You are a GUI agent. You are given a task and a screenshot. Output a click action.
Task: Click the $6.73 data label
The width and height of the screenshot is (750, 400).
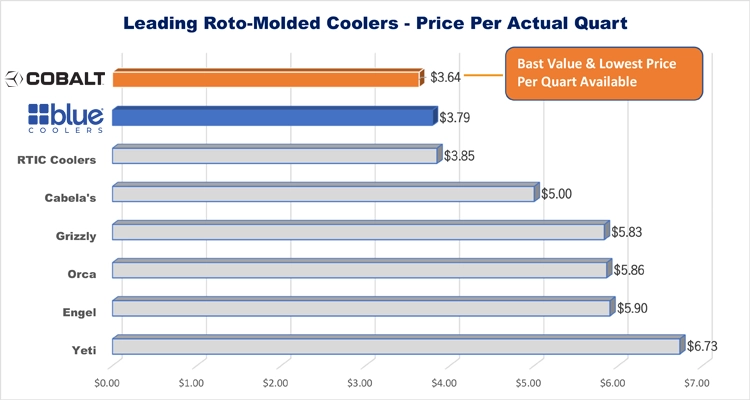703,346
